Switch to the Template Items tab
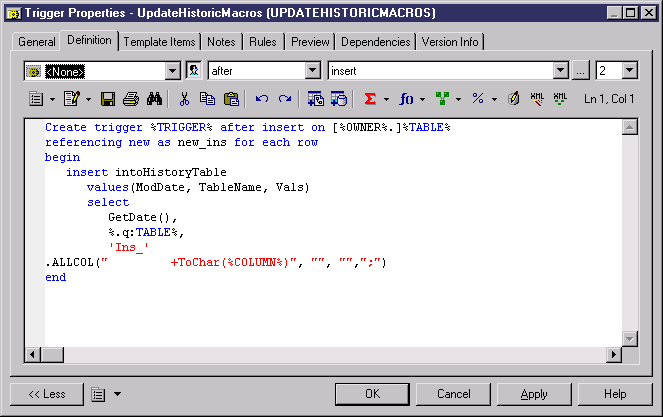663x417 pixels. tap(161, 42)
